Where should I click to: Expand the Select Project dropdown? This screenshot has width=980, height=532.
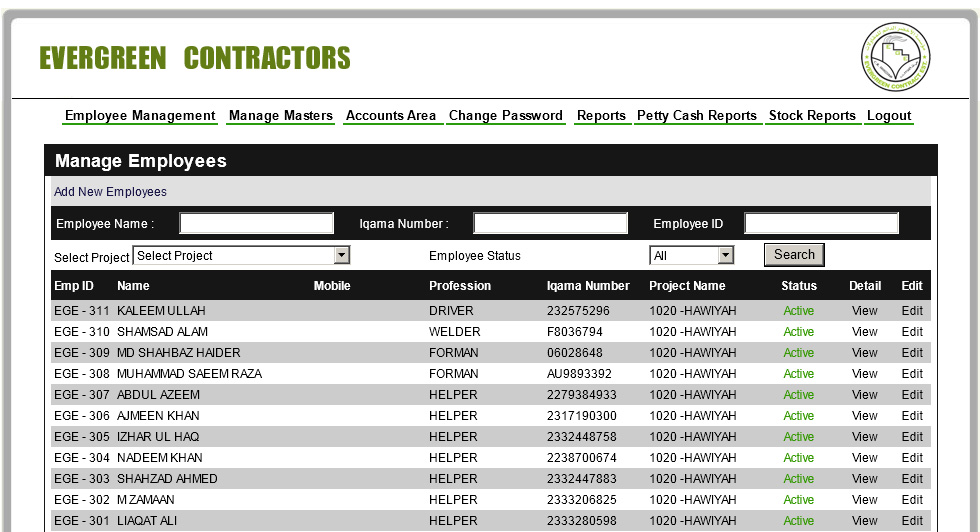[241, 255]
